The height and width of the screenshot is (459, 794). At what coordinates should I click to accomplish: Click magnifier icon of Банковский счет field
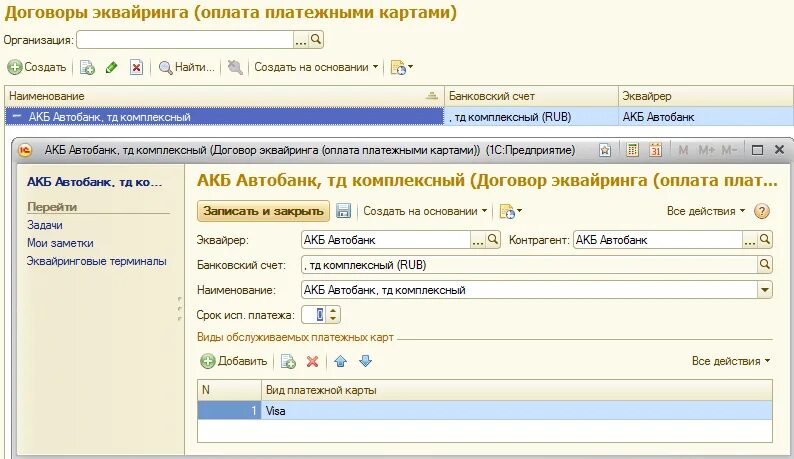765,264
